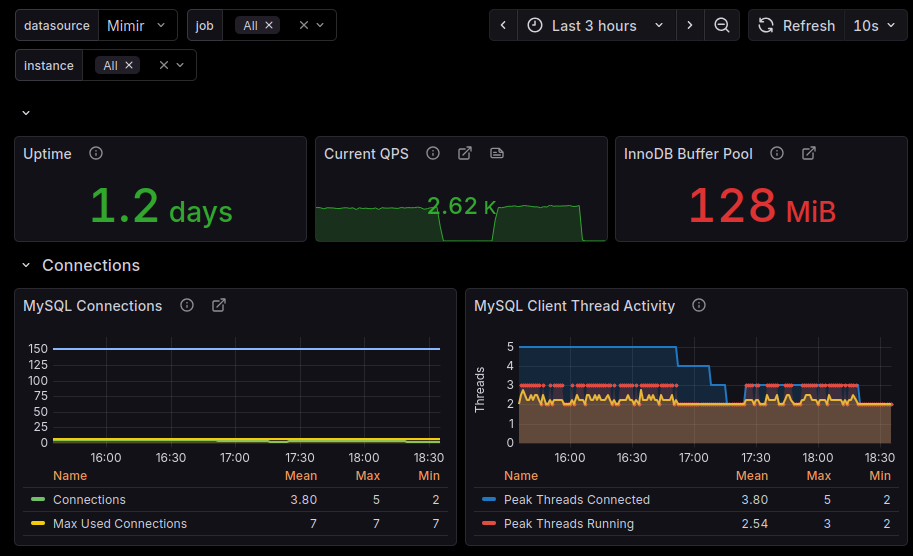Zoom out the time range
The height and width of the screenshot is (556, 913).
pyautogui.click(x=721, y=25)
